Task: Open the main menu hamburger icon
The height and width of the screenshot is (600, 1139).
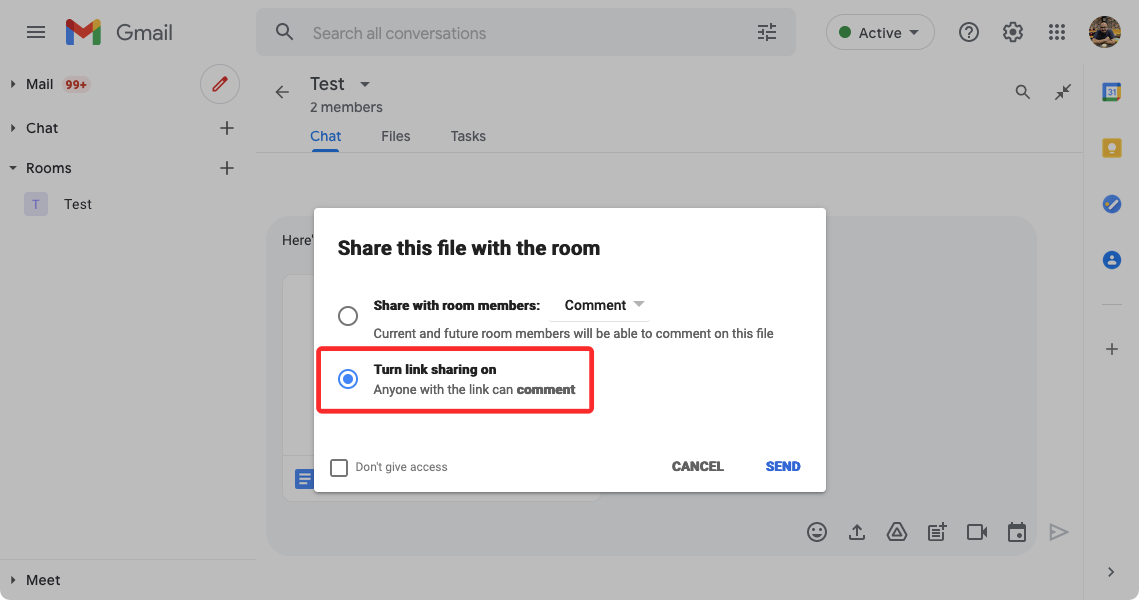Action: click(x=36, y=32)
